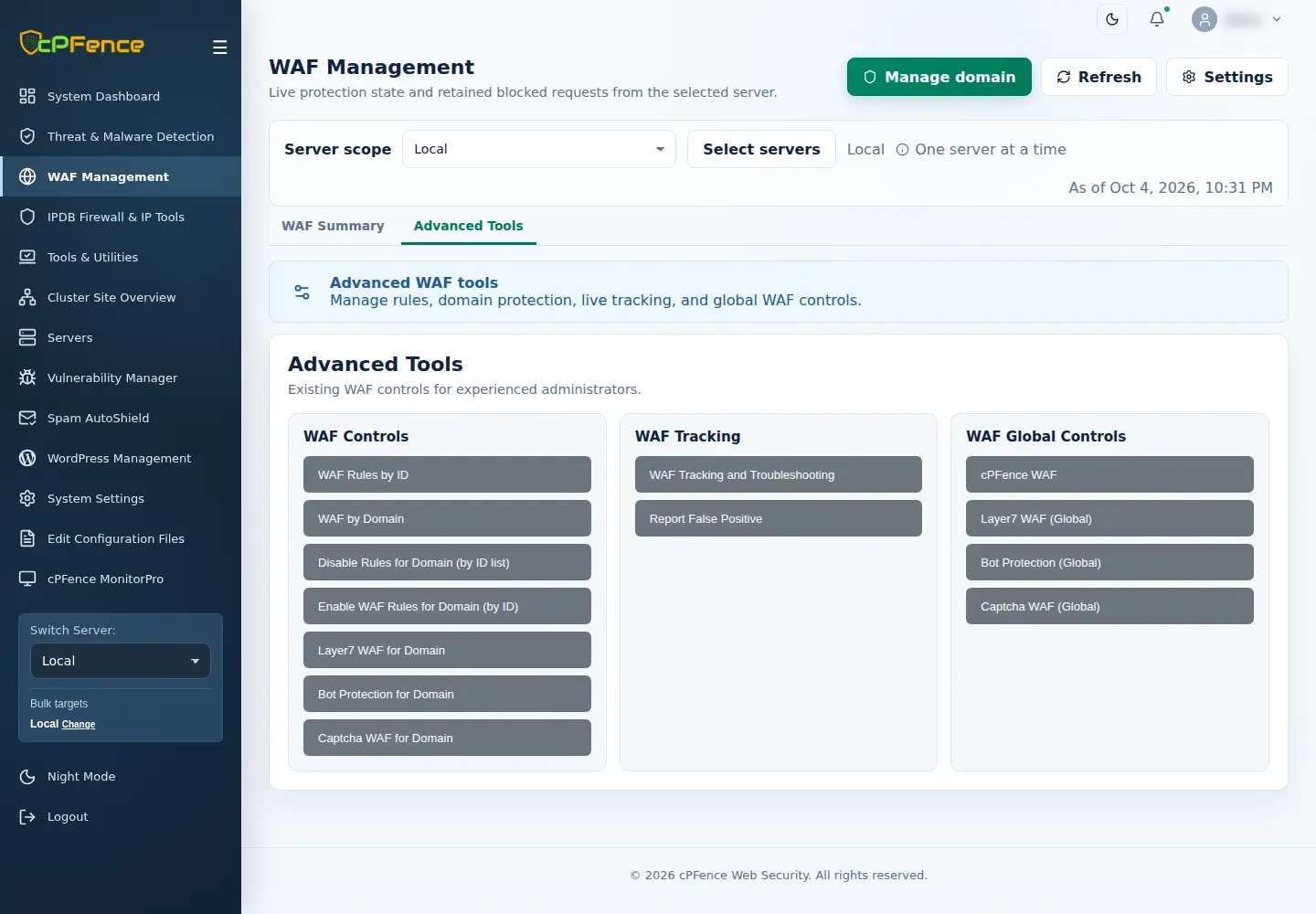Open the cPFence WAF global control
The width and height of the screenshot is (1316, 914).
[x=1109, y=474]
